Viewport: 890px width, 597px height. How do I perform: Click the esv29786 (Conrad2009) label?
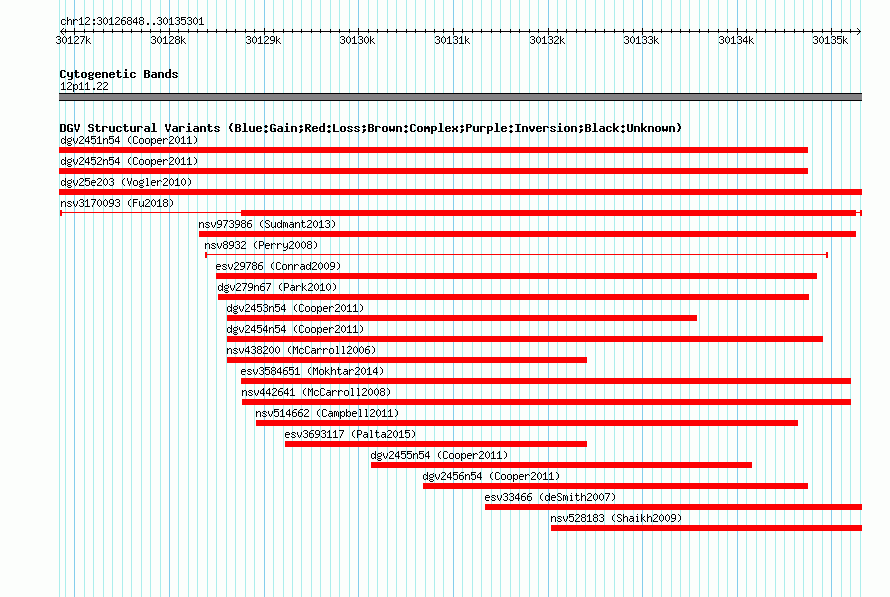tap(278, 266)
